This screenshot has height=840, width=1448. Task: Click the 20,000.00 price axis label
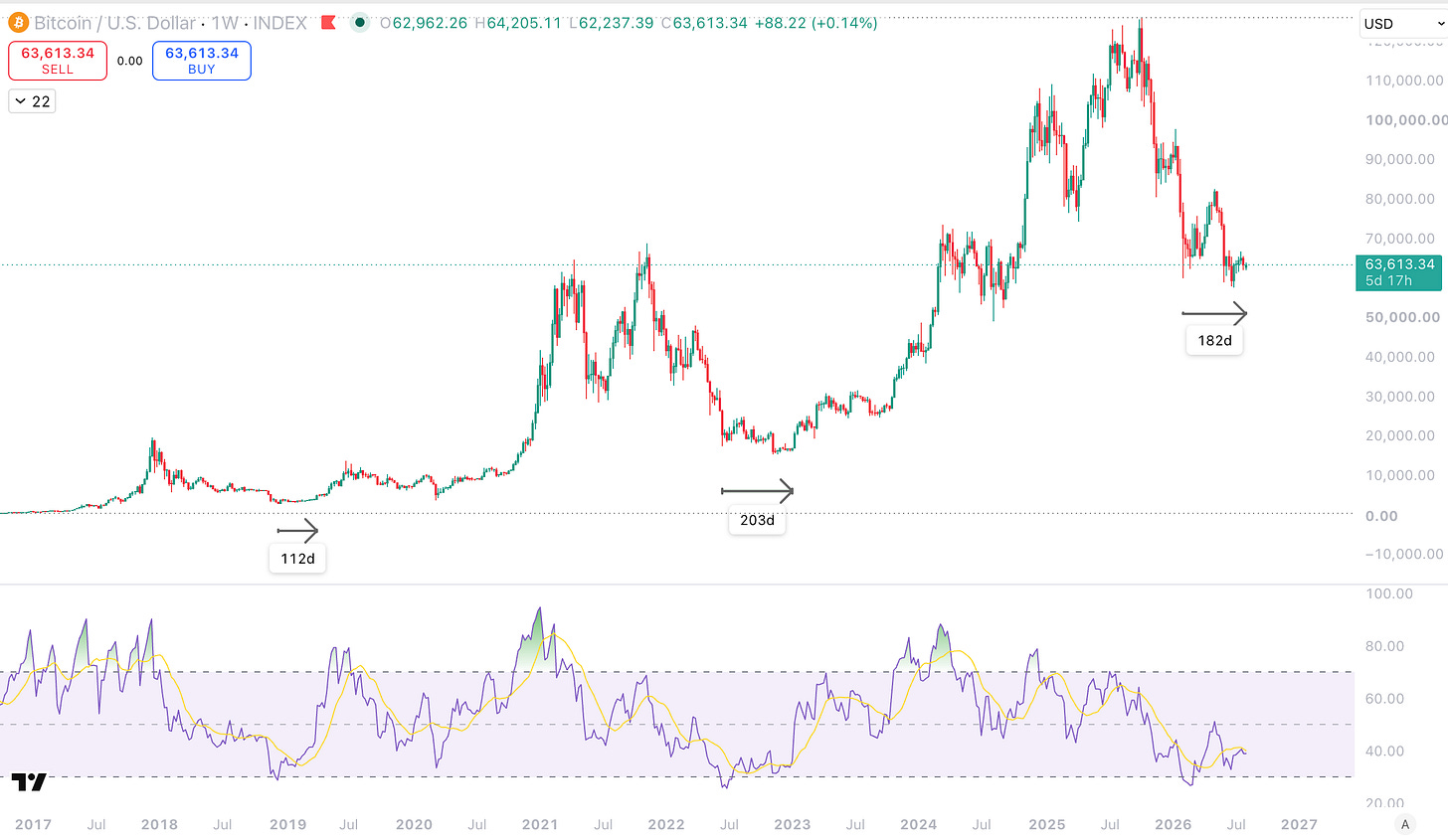[1400, 435]
